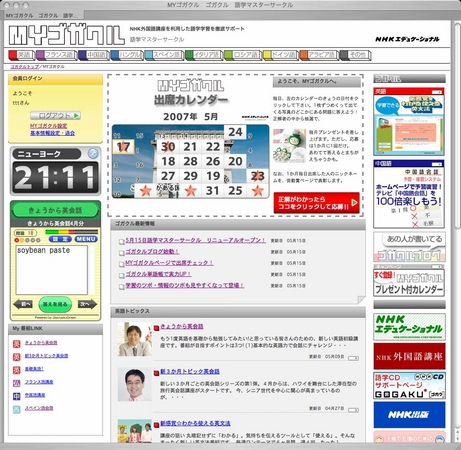Open the その他 language tab
The width and height of the screenshot is (461, 450).
click(355, 55)
